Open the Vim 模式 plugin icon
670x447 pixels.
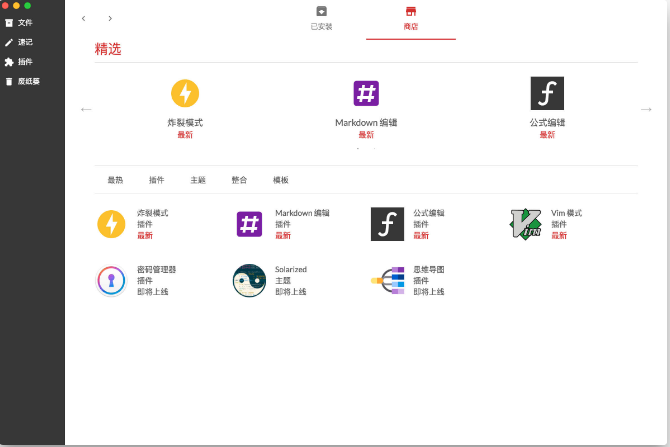(526, 224)
